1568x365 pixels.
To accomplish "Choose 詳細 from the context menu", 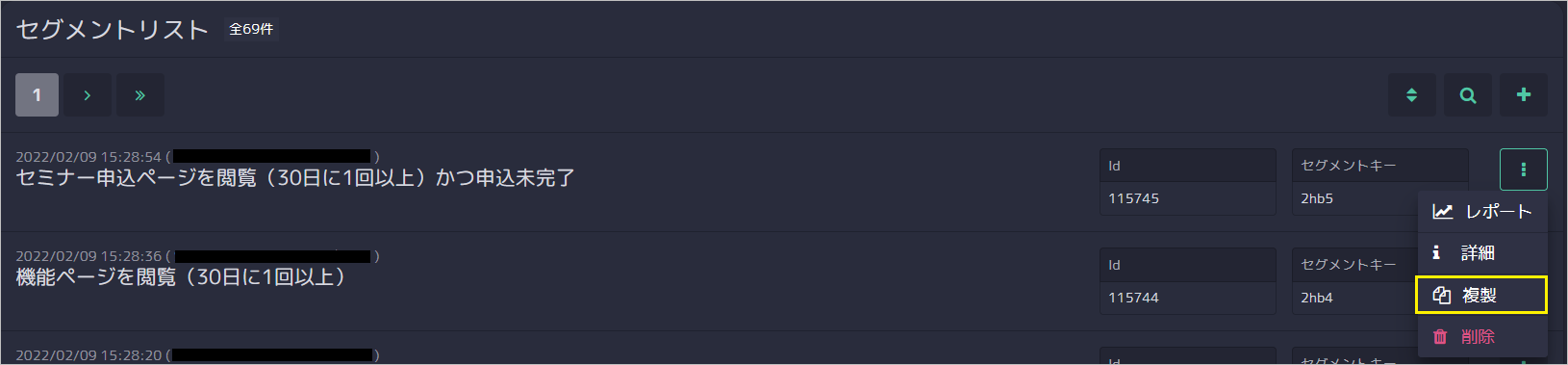I will (x=1482, y=253).
